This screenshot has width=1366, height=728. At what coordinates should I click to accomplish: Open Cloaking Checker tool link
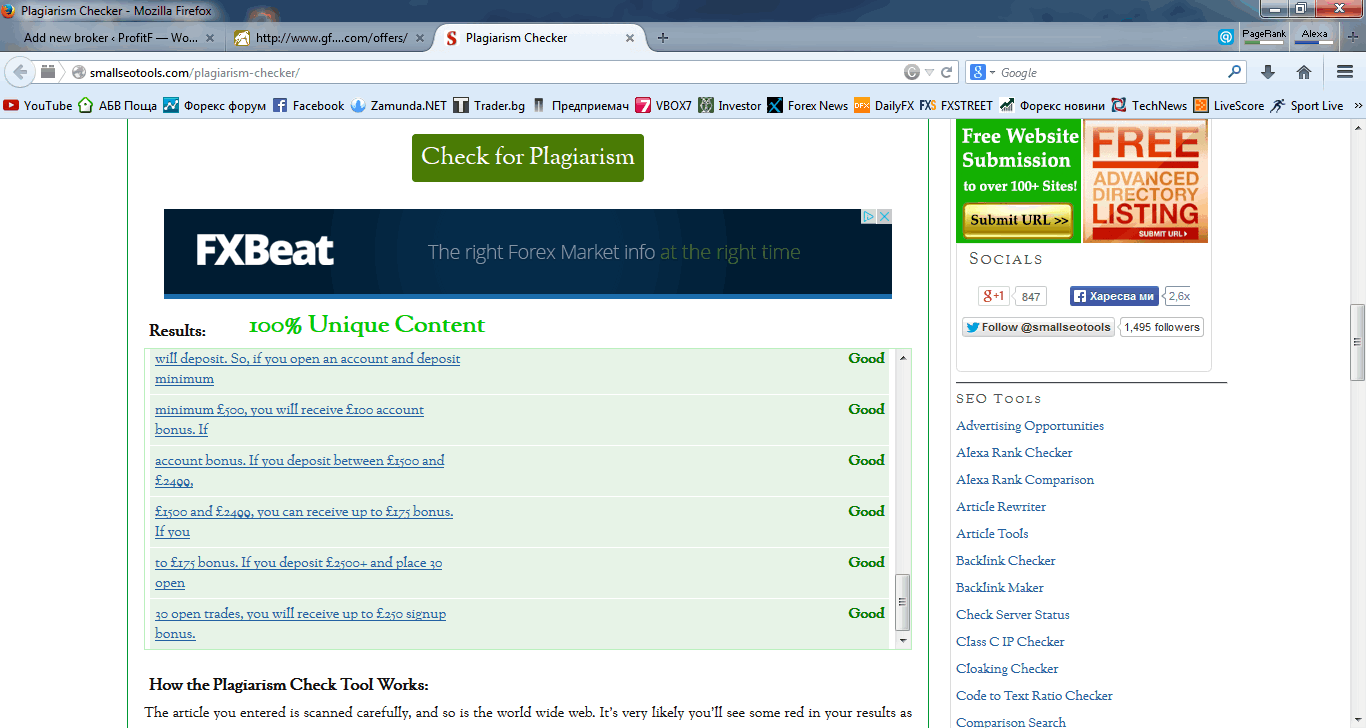pyautogui.click(x=1007, y=669)
